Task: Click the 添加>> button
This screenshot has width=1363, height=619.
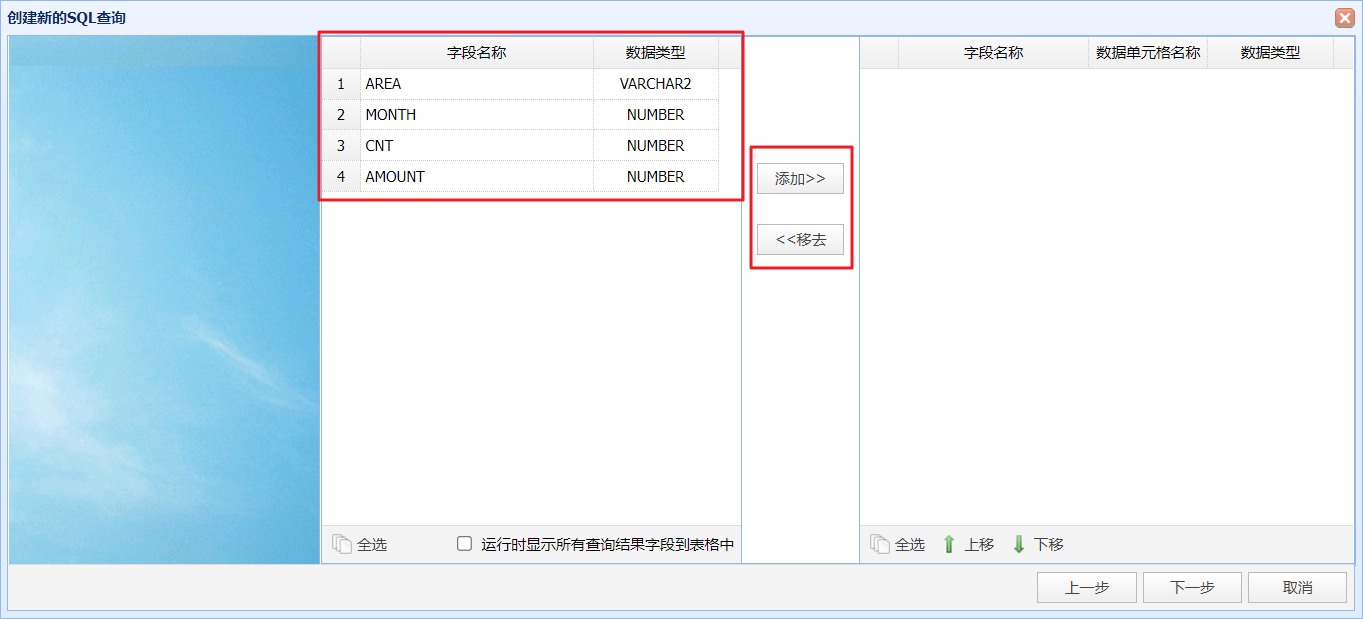Action: [x=800, y=179]
